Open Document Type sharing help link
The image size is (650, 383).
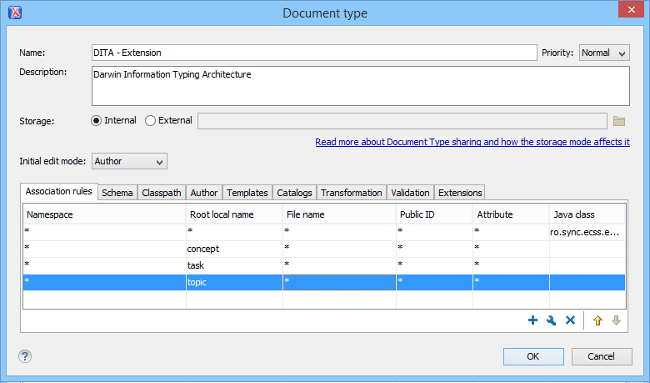pyautogui.click(x=472, y=142)
